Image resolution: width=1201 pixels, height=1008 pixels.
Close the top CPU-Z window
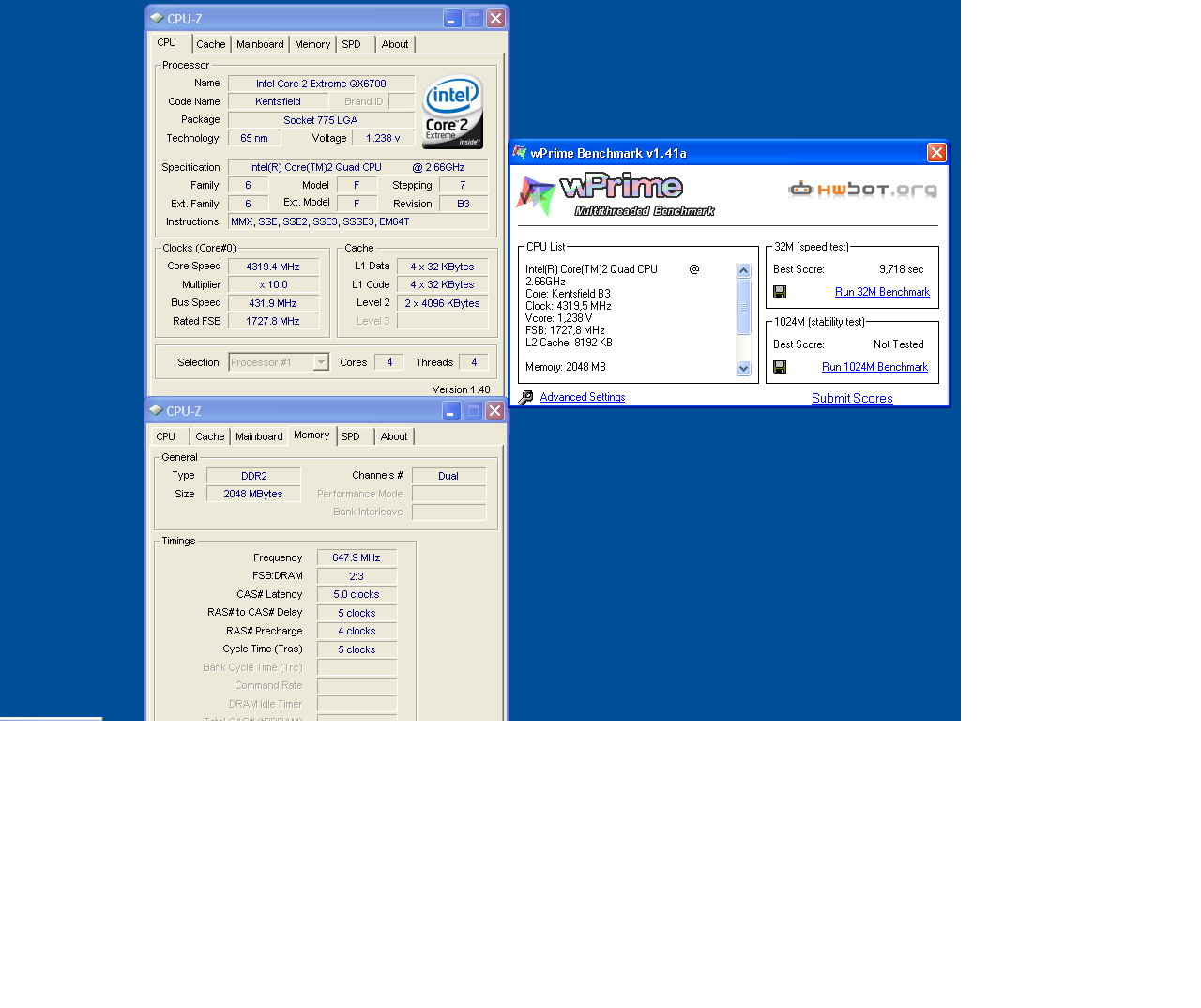(x=495, y=18)
